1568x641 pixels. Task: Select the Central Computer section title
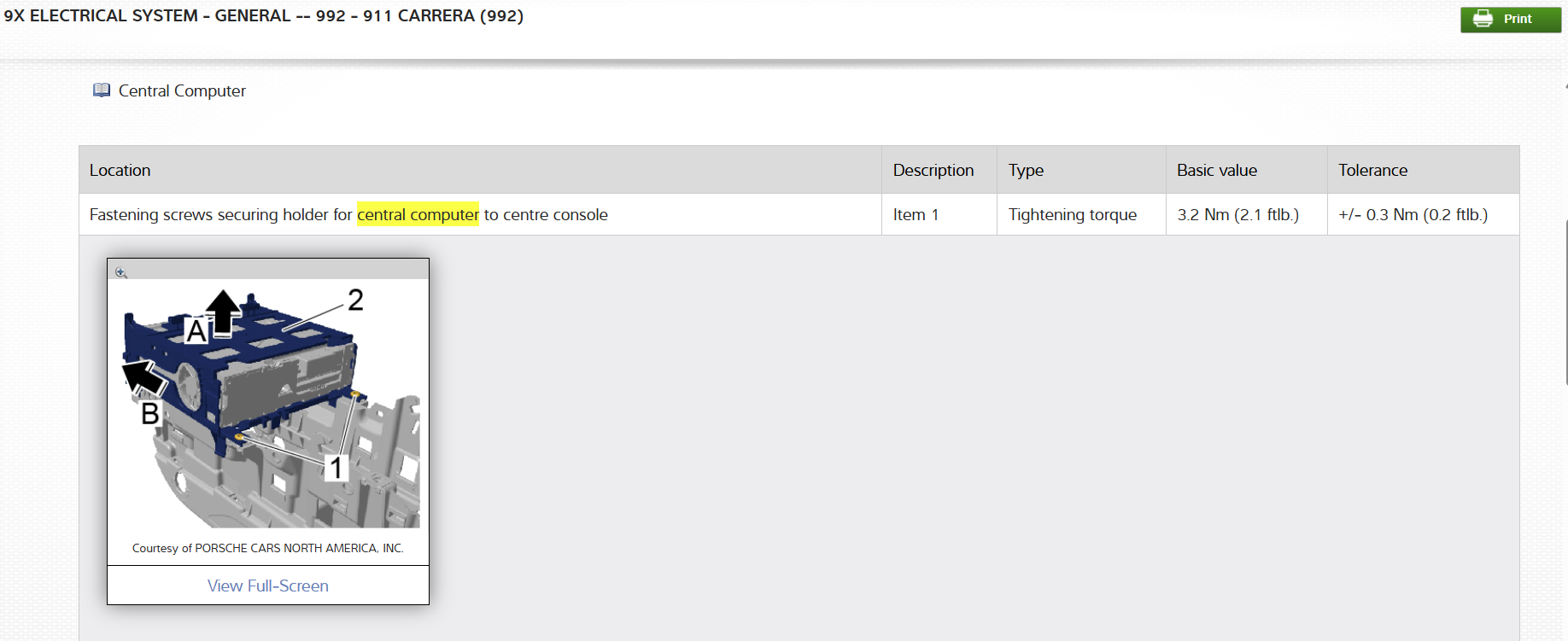(182, 90)
